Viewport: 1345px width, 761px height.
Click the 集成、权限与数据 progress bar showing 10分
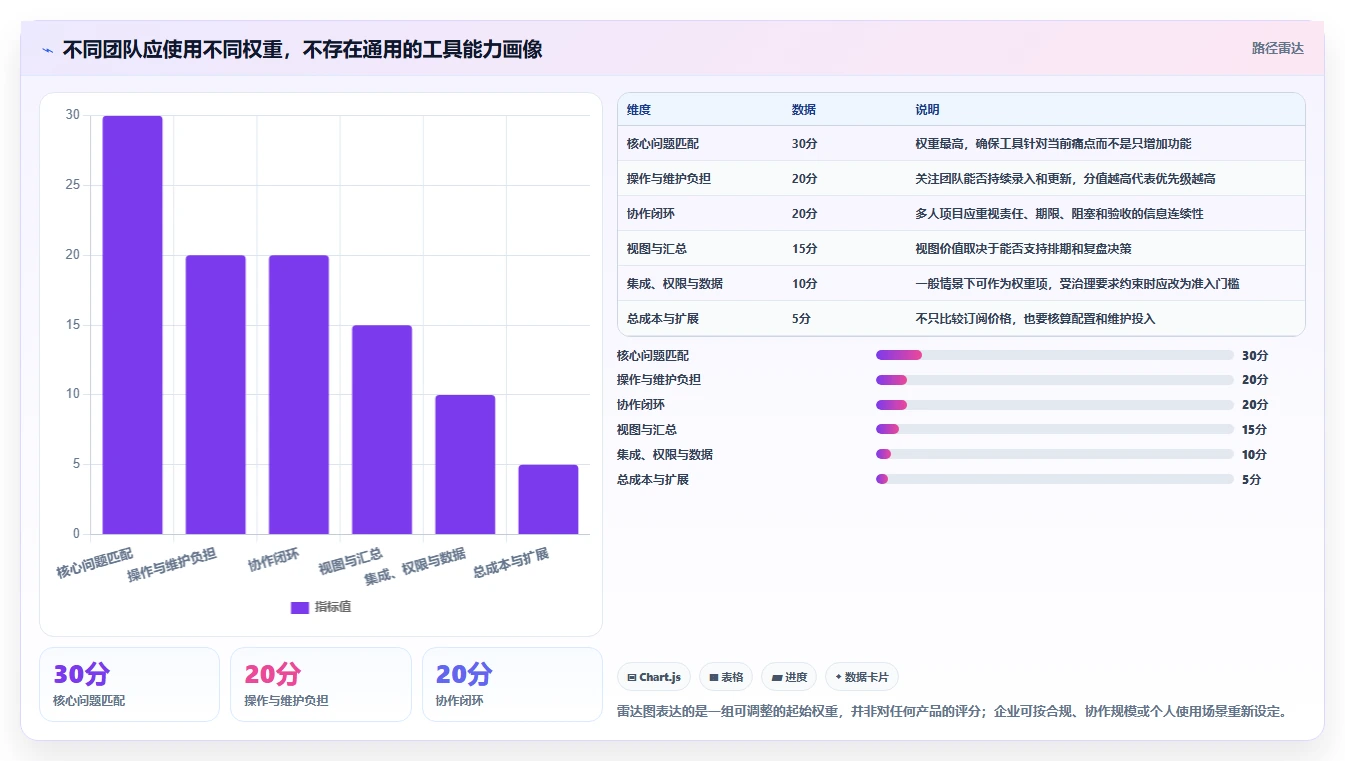(x=1054, y=454)
